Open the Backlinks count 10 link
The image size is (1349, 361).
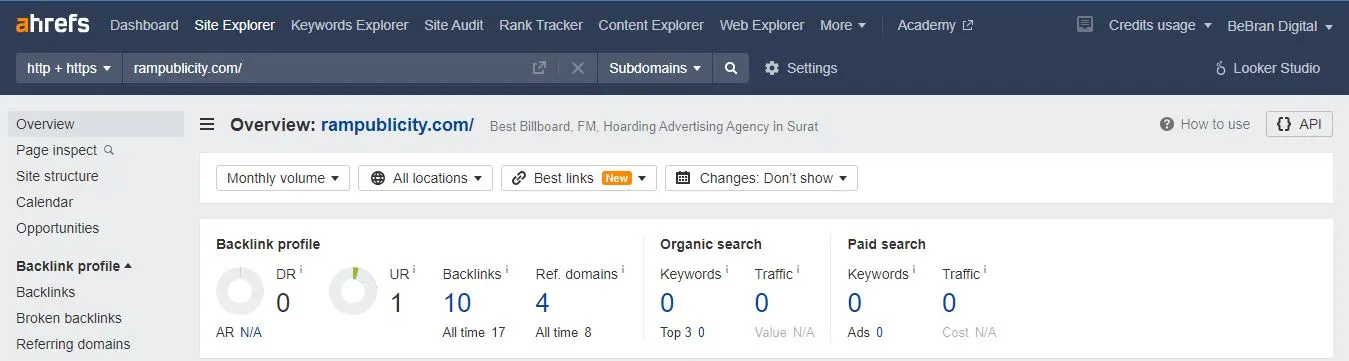[x=457, y=303]
